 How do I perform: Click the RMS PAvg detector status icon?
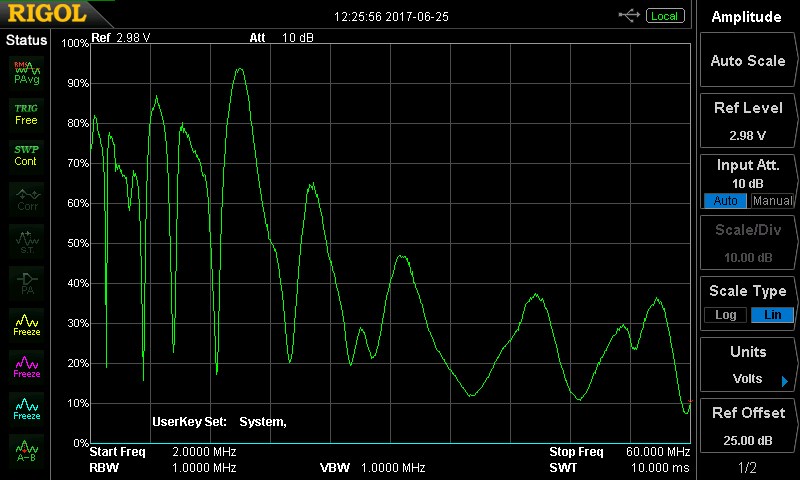[x=27, y=72]
